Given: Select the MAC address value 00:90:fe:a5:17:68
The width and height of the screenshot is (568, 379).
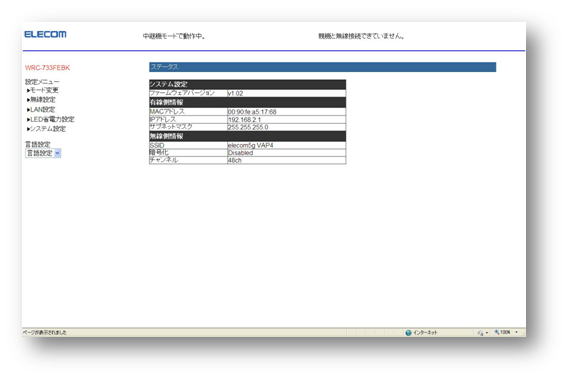Looking at the screenshot, I should [252, 112].
